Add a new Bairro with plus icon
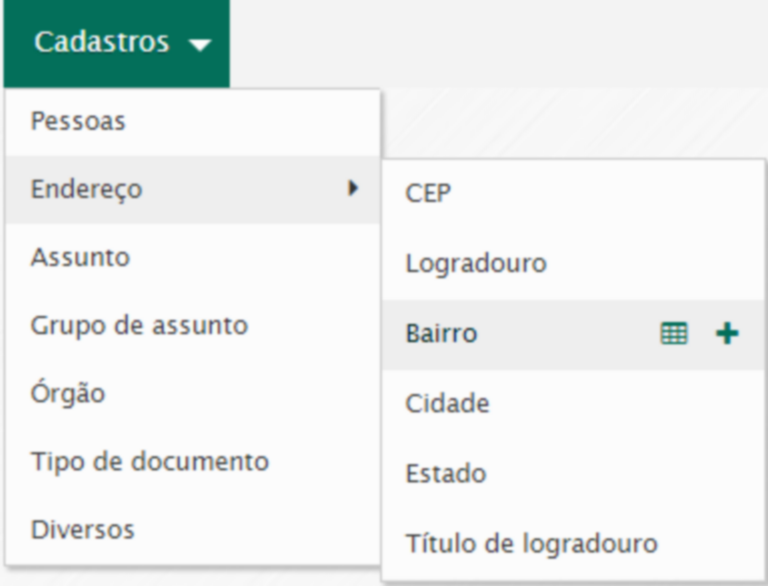Screen dimensions: 768x586 727,334
